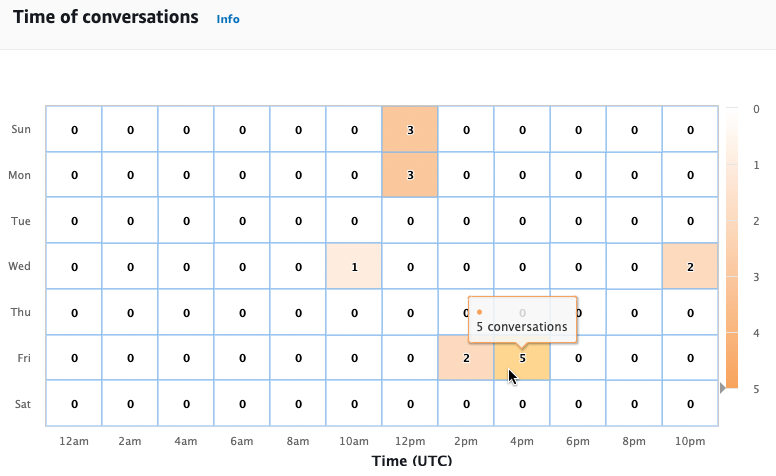The image size is (776, 476).
Task: Click the Monday 2am cell
Action: [130, 175]
